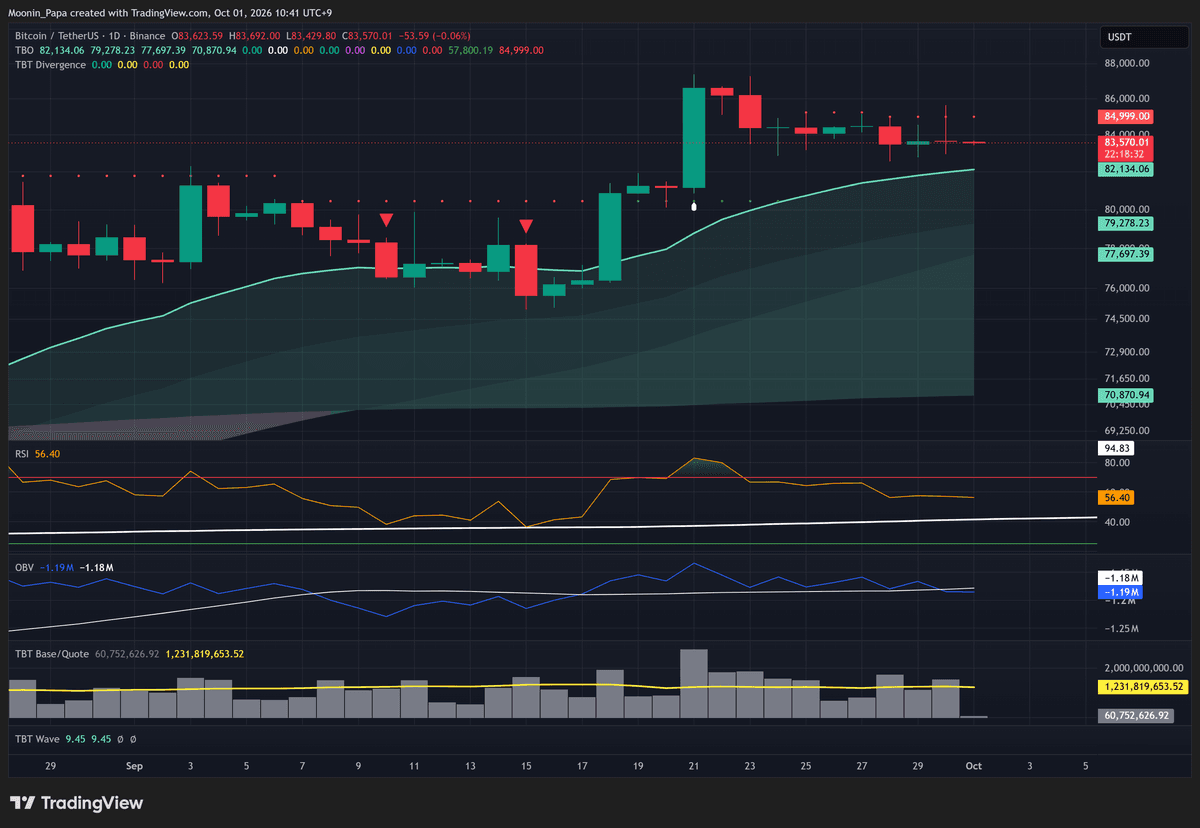The width and height of the screenshot is (1200, 828).
Task: Click the TBT Wave legend label
Action: pyautogui.click(x=37, y=739)
